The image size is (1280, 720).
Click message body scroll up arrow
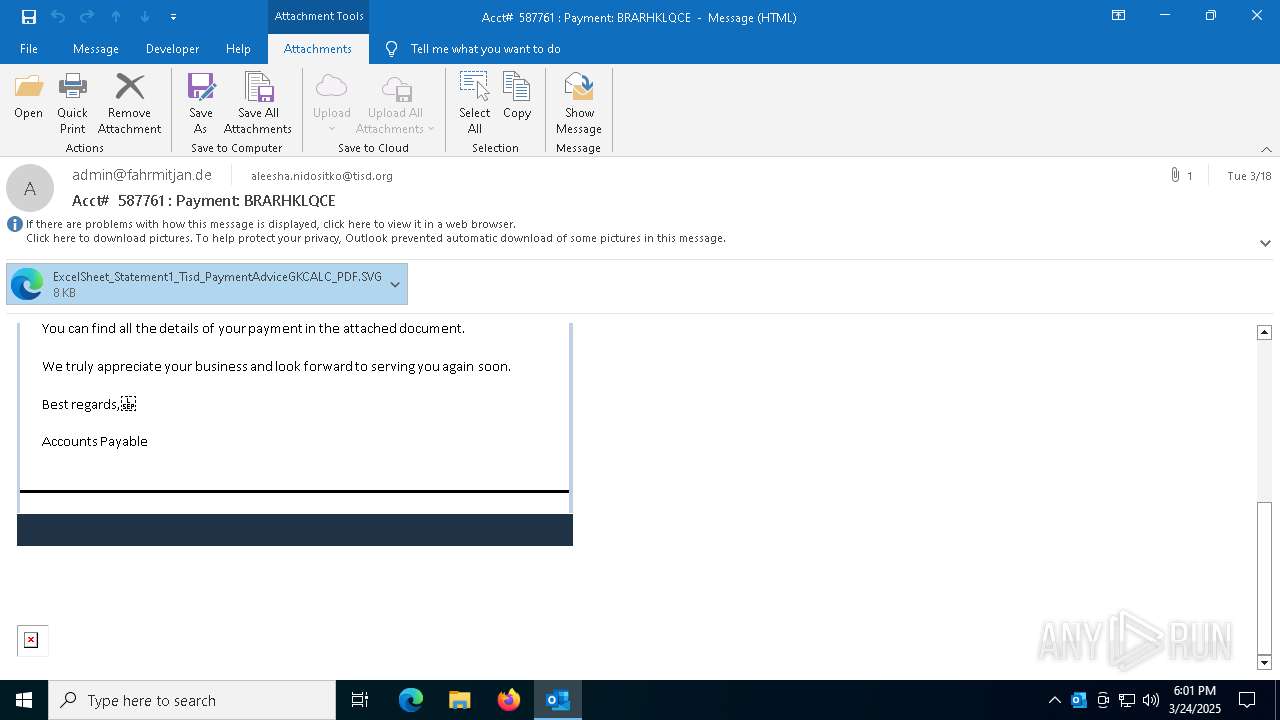pyautogui.click(x=1264, y=332)
